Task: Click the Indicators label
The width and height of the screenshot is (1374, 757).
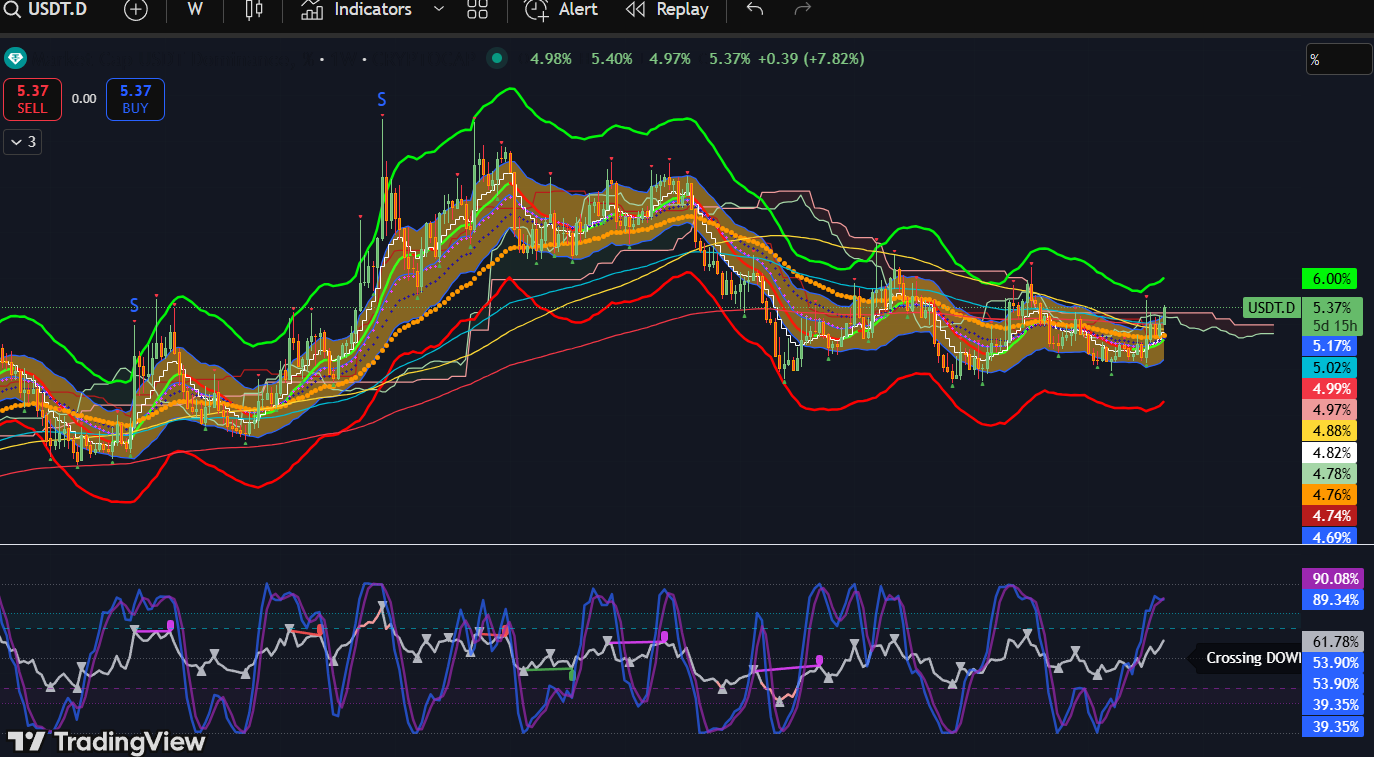Action: pos(373,9)
